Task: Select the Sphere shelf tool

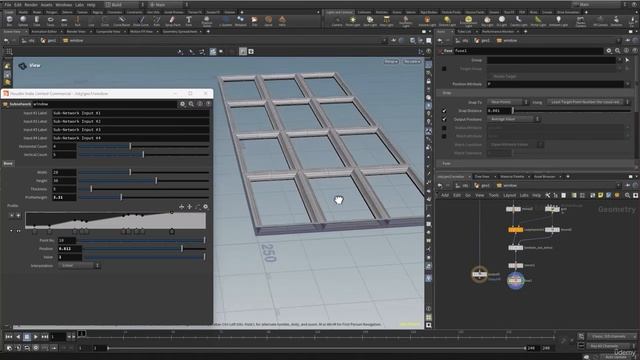Action: (23, 20)
